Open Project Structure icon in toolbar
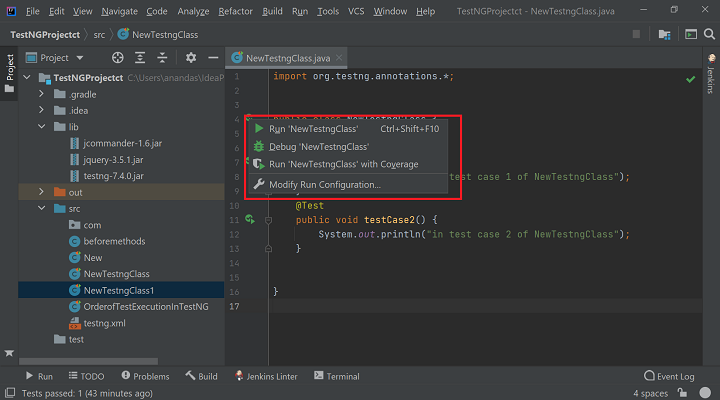Viewport: 720px width, 400px height. [x=664, y=34]
